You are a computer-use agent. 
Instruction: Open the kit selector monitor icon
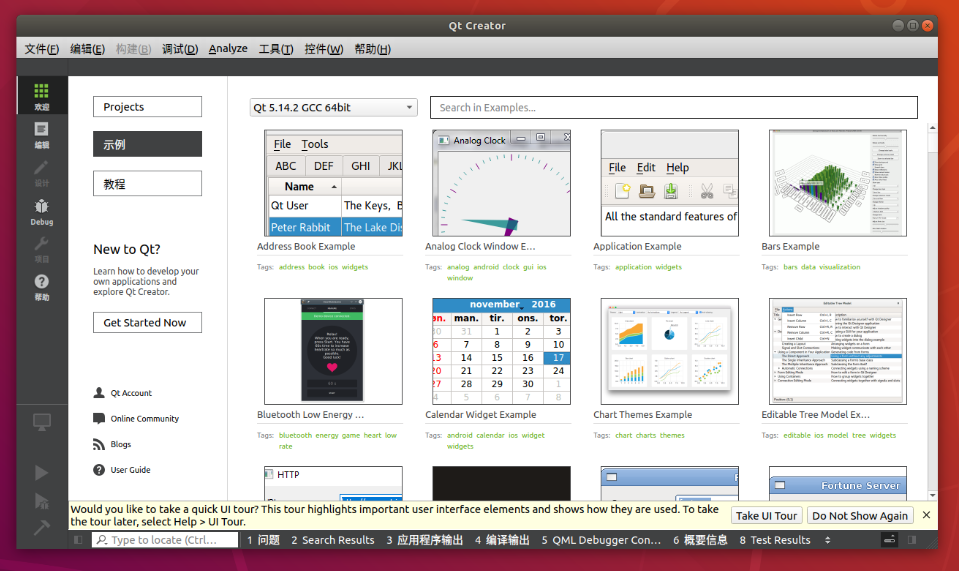[x=41, y=423]
